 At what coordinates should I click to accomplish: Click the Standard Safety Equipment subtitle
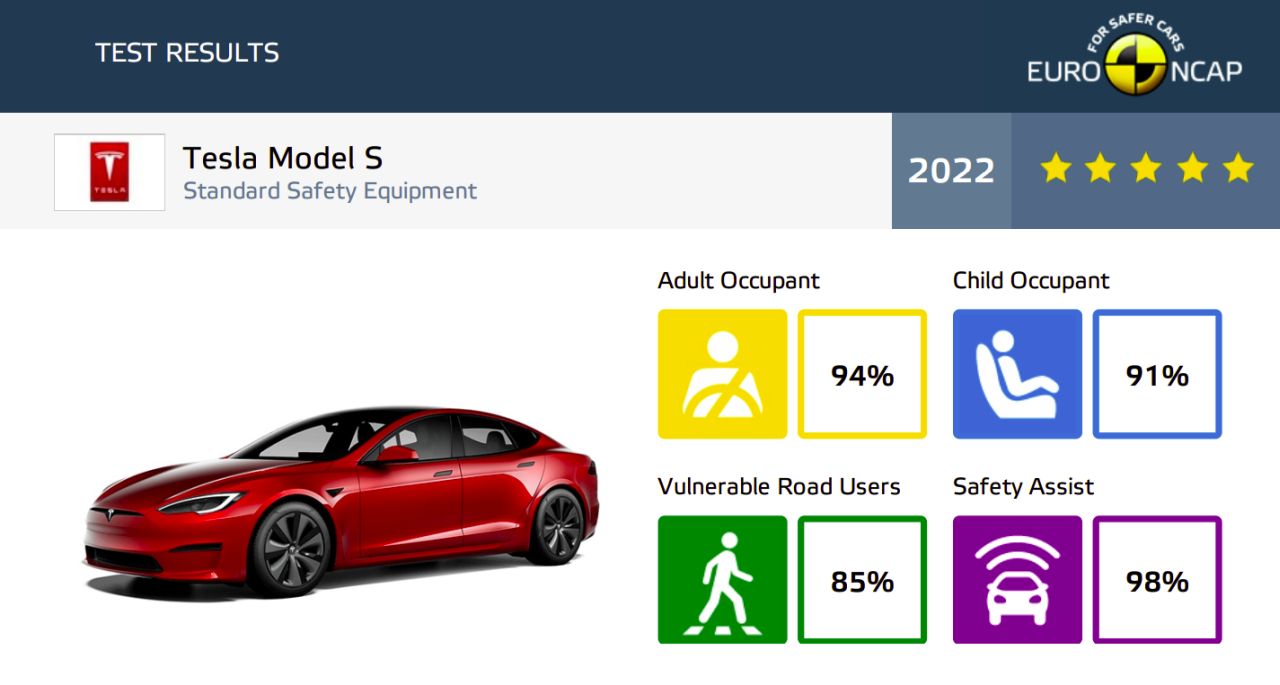tap(330, 190)
